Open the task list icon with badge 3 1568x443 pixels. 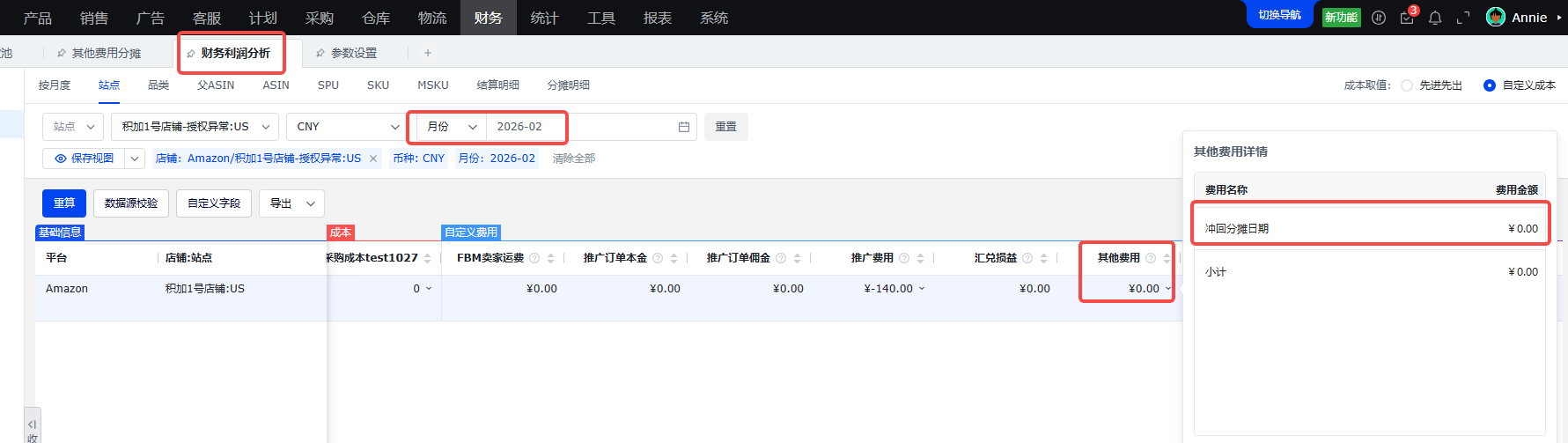(1407, 18)
